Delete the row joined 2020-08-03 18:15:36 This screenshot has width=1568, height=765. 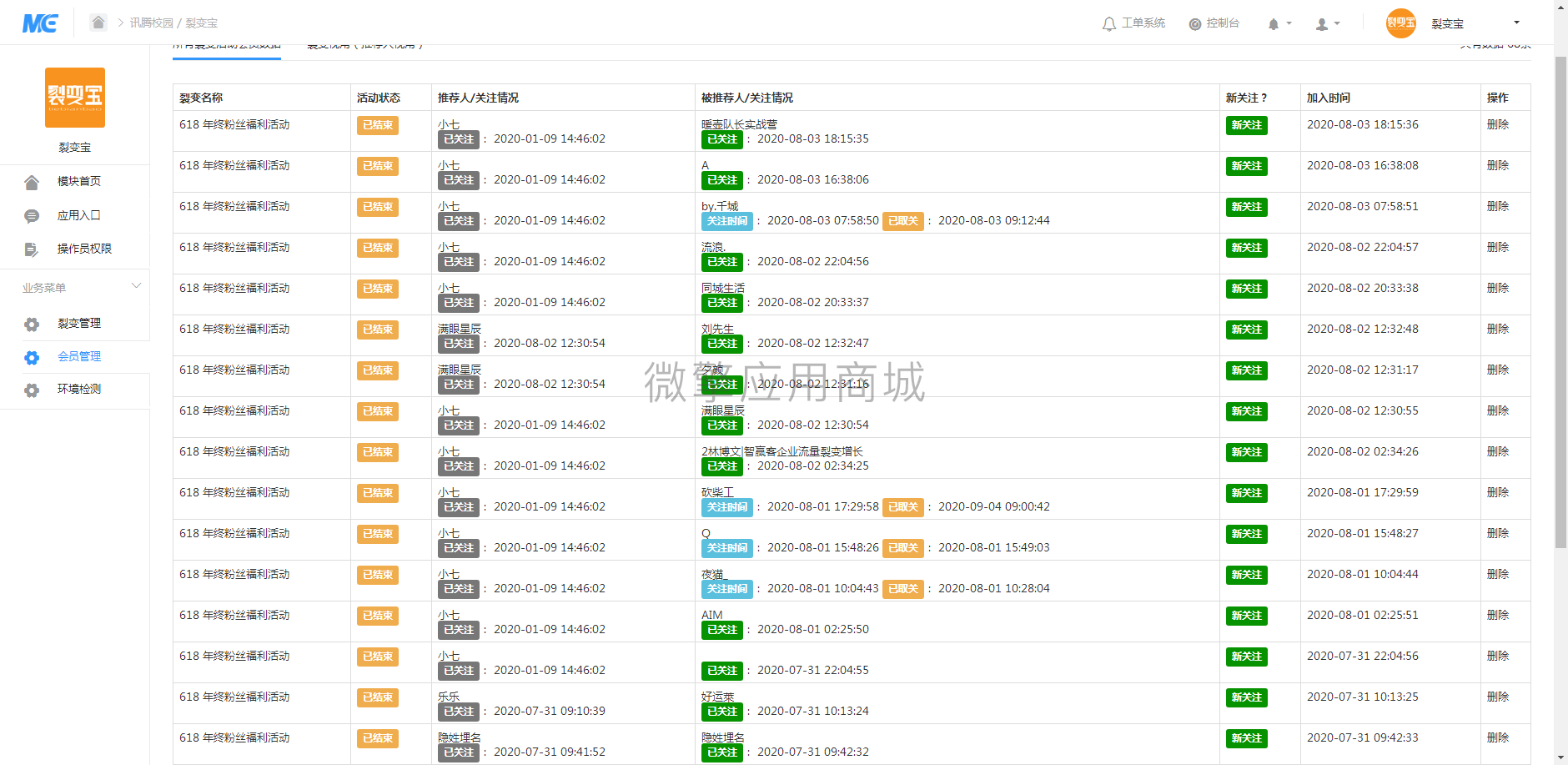(x=1498, y=124)
